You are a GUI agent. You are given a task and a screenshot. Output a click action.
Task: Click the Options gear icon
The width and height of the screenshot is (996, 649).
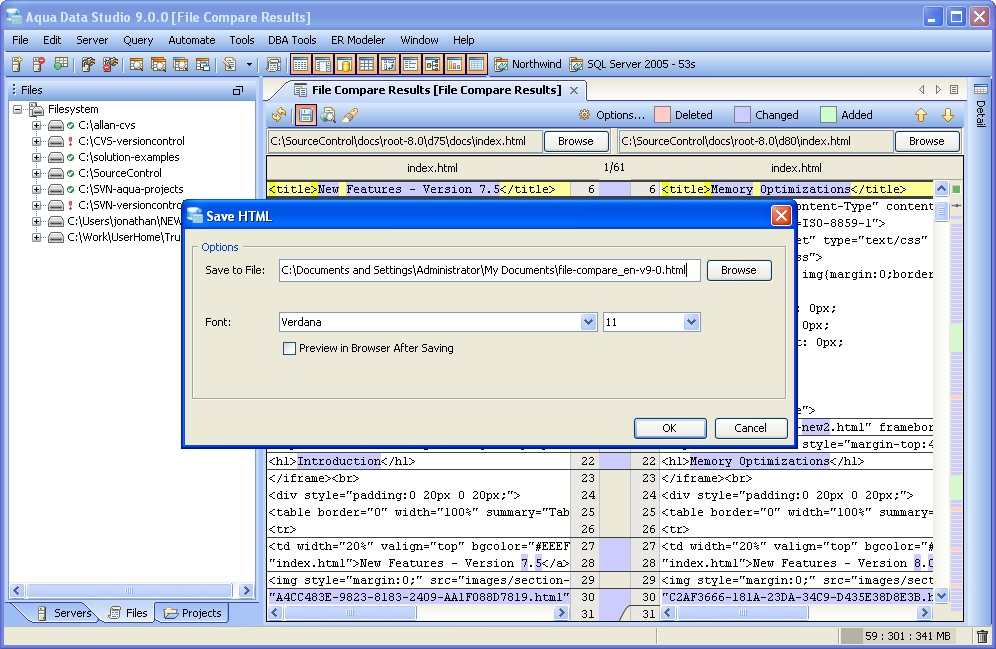click(x=584, y=115)
